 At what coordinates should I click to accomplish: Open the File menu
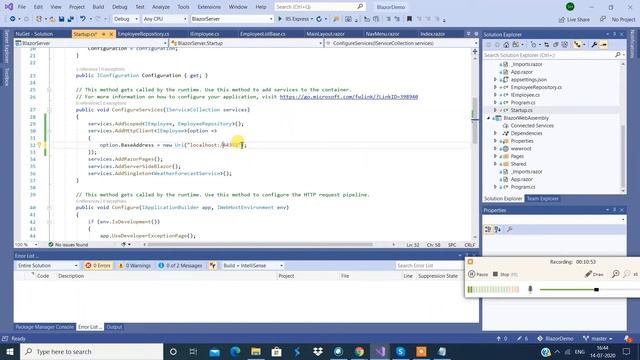(x=22, y=7)
